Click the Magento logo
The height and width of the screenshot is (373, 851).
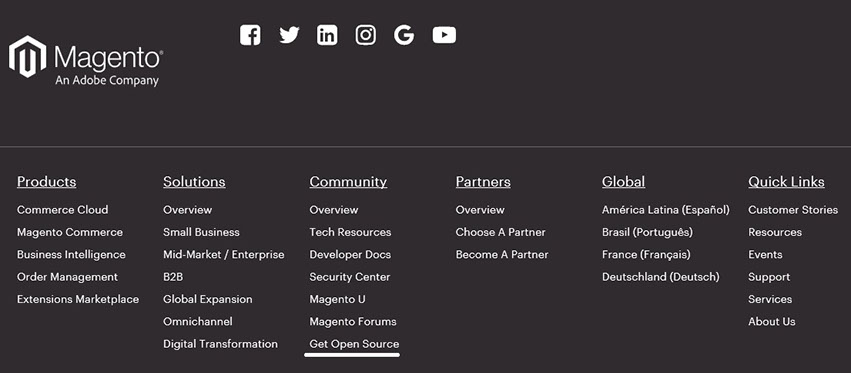[x=86, y=60]
